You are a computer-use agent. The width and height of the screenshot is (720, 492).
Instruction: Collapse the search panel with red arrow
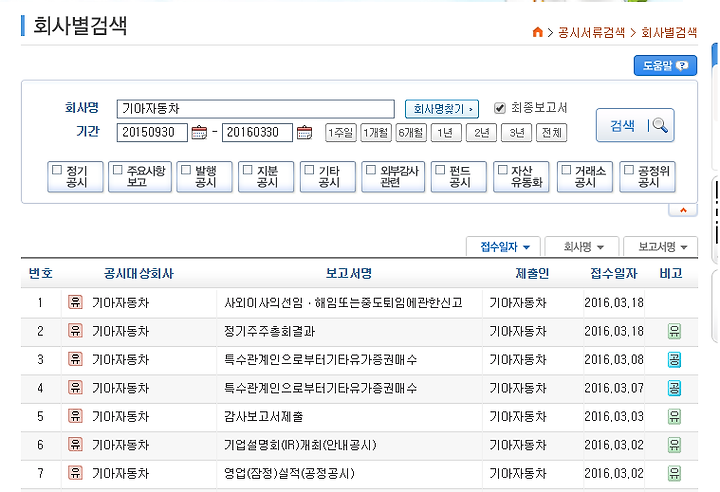(683, 210)
